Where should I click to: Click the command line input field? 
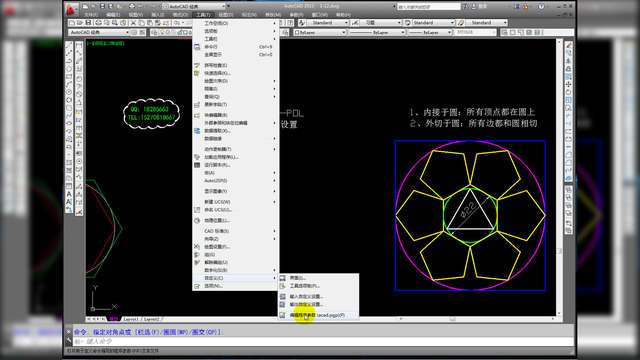322,342
